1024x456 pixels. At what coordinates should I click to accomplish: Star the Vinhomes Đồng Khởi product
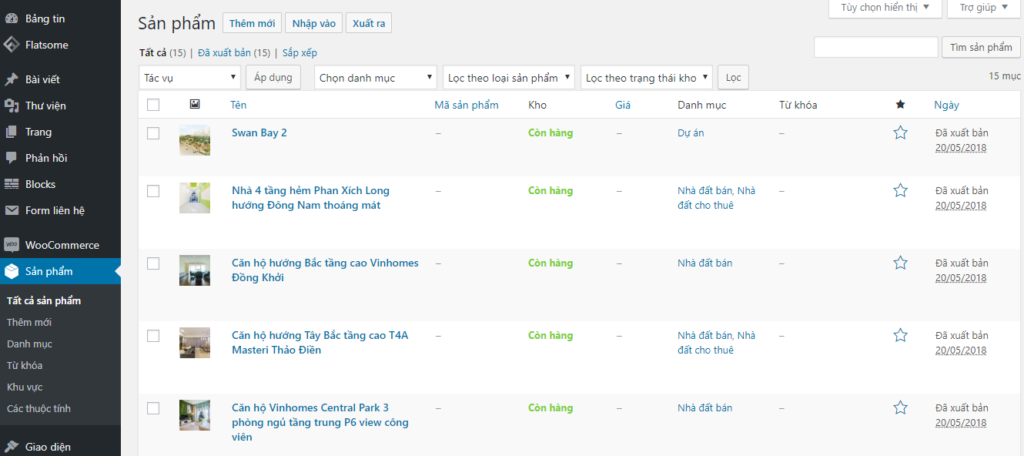click(x=900, y=263)
